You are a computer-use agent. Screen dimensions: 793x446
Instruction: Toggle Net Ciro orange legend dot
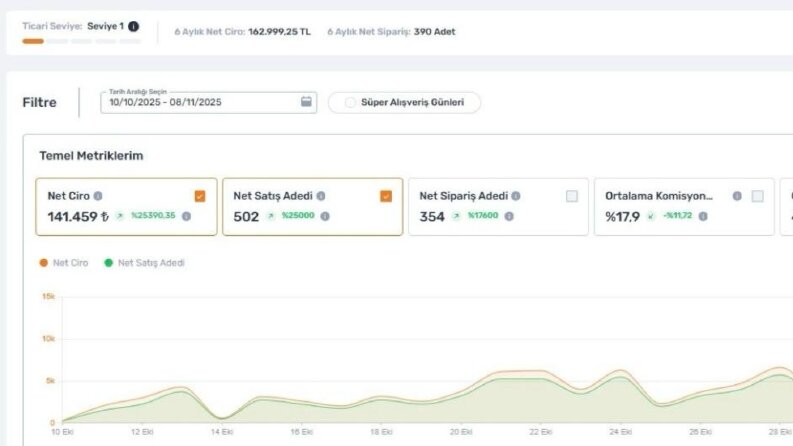click(43, 262)
